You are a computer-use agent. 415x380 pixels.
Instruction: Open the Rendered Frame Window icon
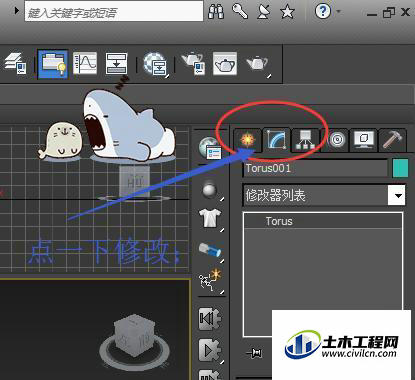(x=225, y=63)
